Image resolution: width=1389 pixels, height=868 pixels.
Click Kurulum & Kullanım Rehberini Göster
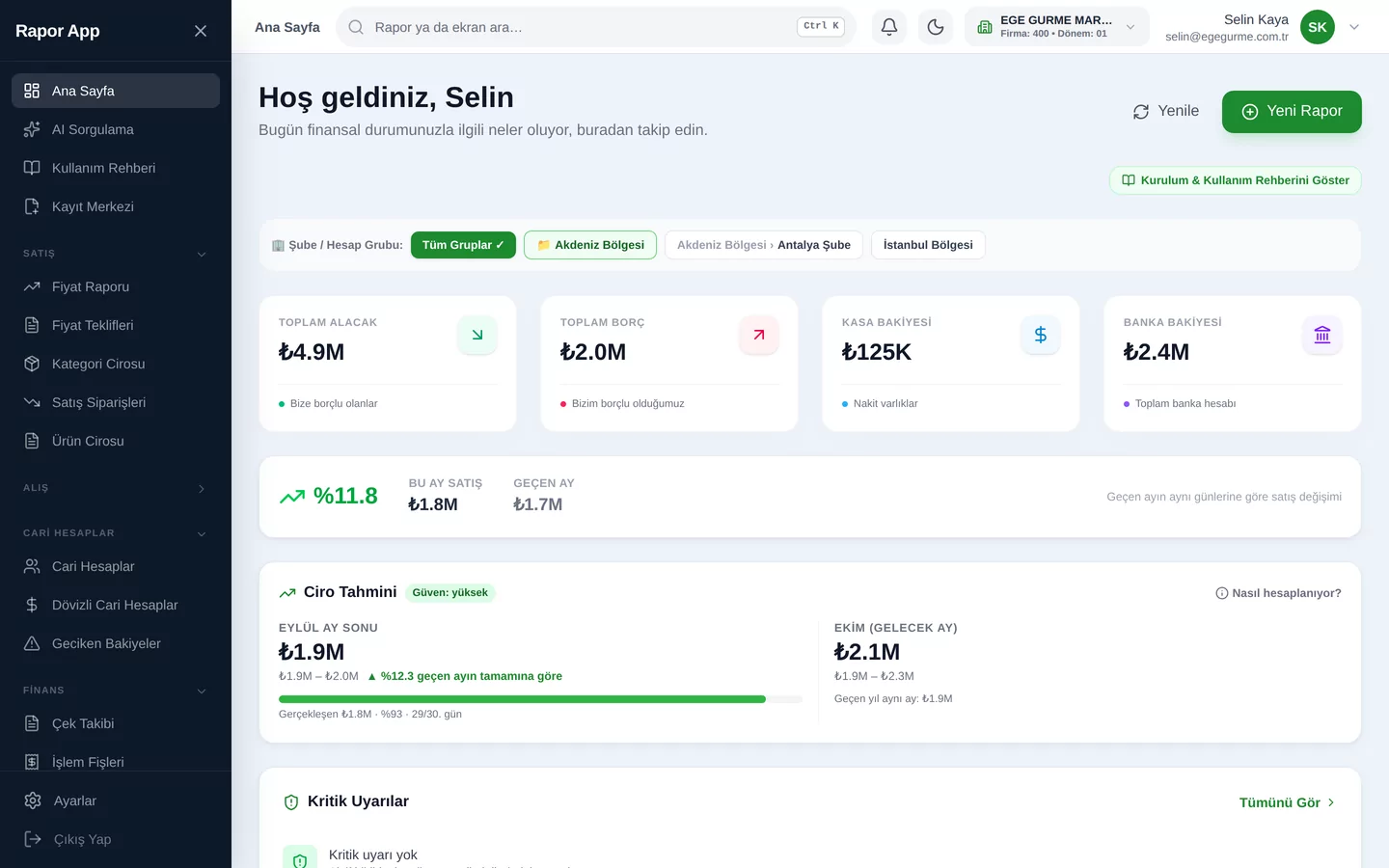[x=1236, y=180]
